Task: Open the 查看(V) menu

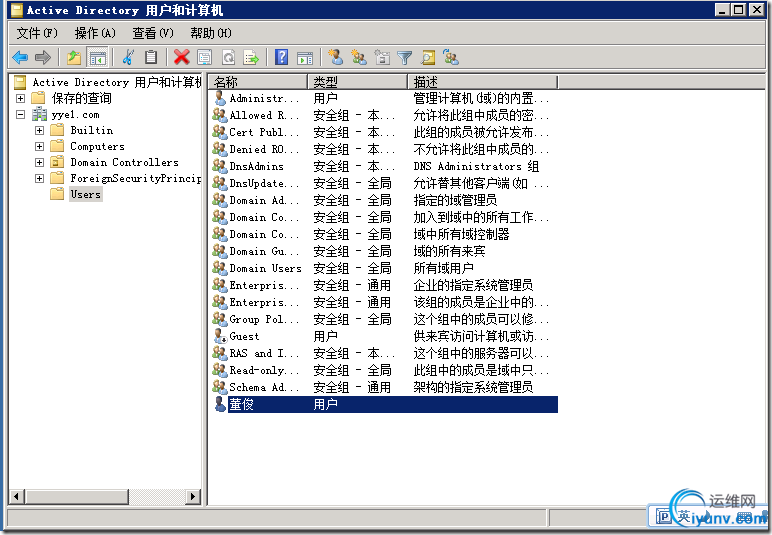Action: (153, 33)
